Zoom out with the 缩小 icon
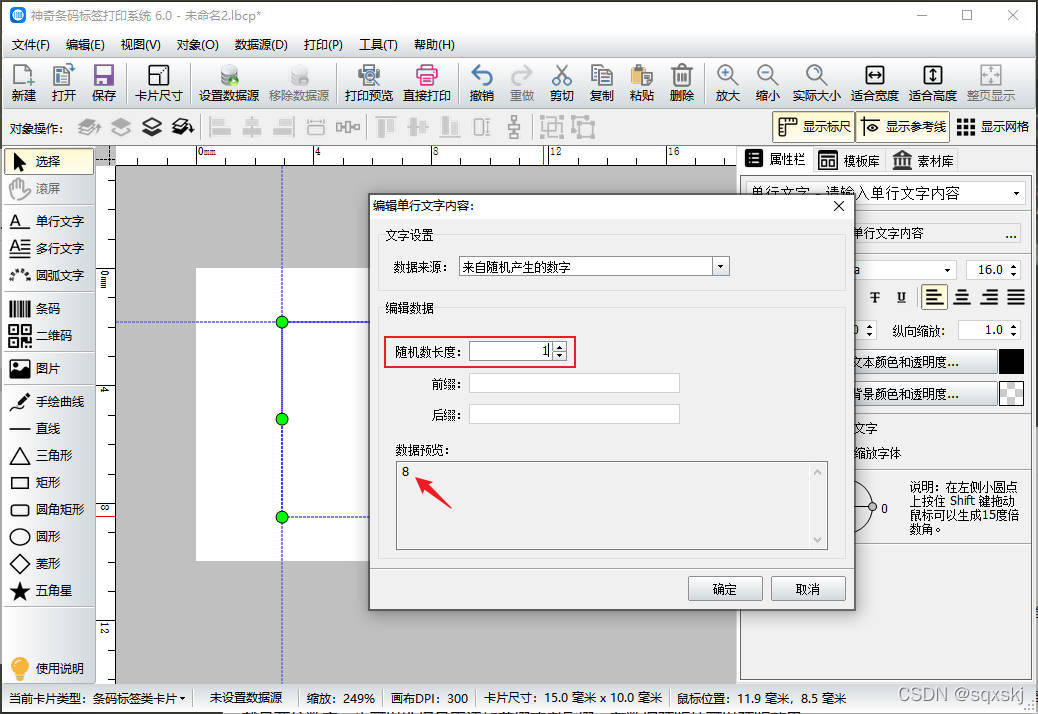 click(x=768, y=83)
